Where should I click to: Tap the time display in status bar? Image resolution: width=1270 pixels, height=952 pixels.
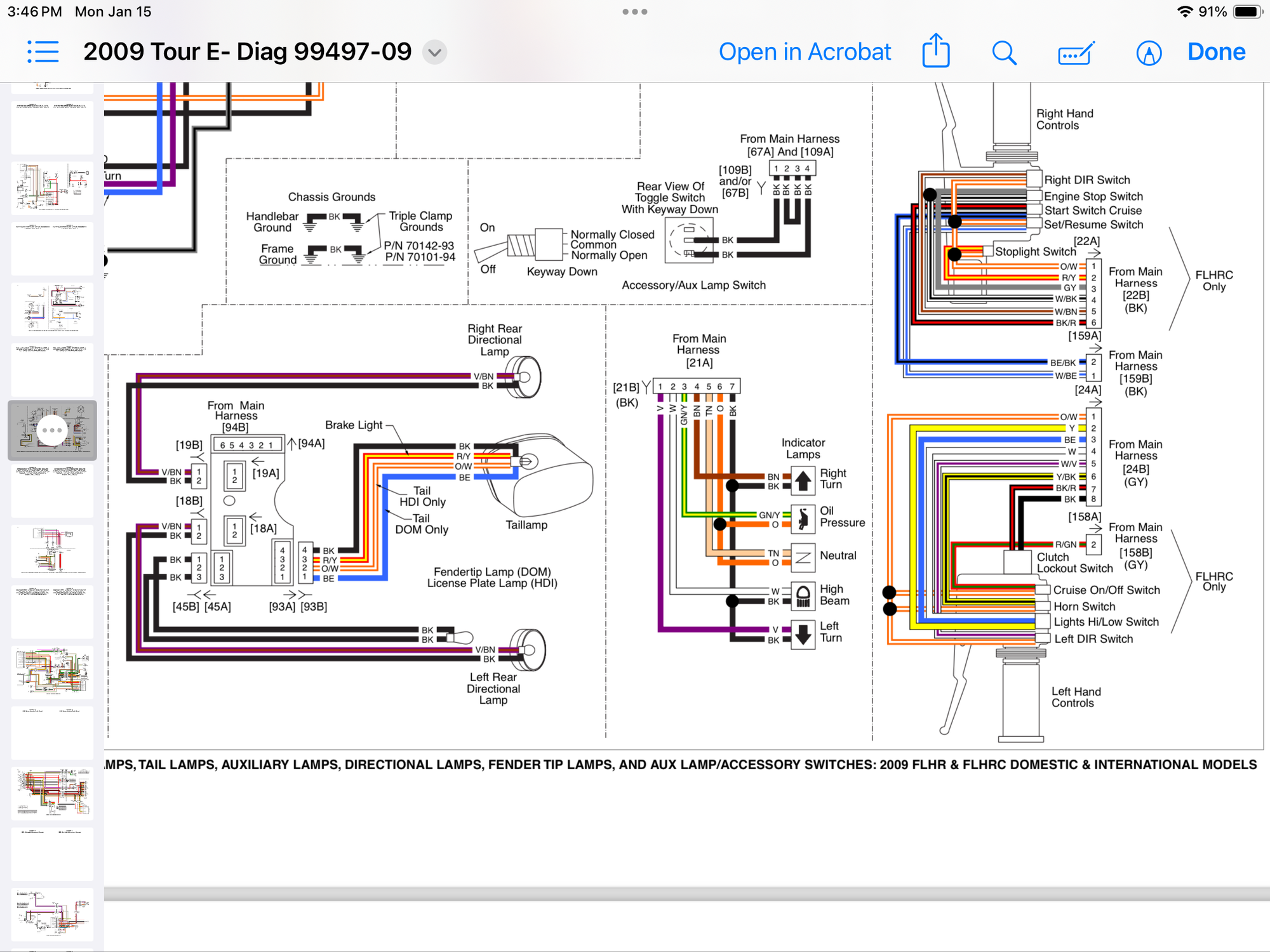35,12
